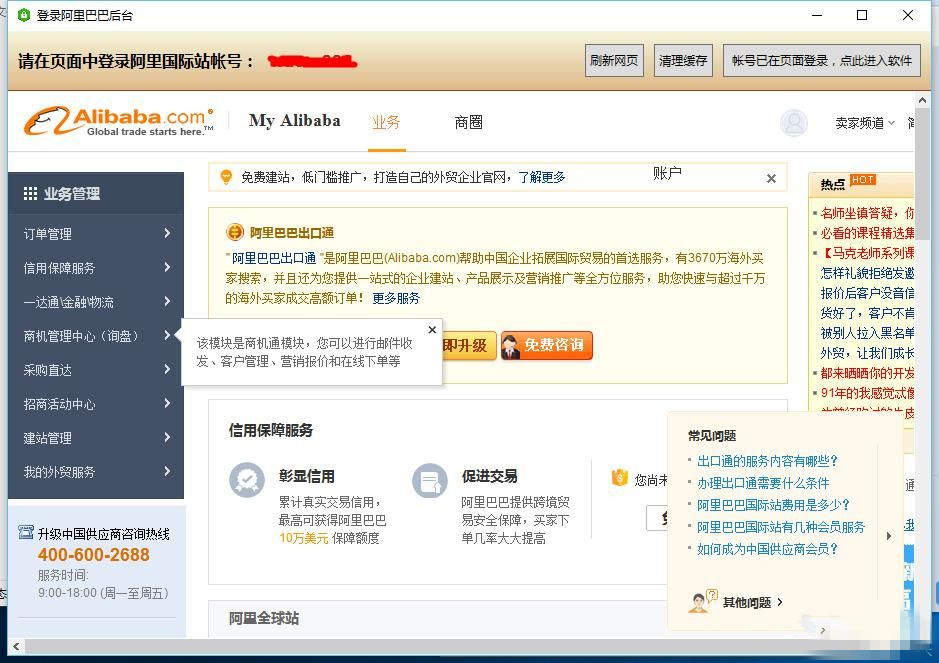
Task: Click the 免费咨询 button
Action: click(547, 346)
